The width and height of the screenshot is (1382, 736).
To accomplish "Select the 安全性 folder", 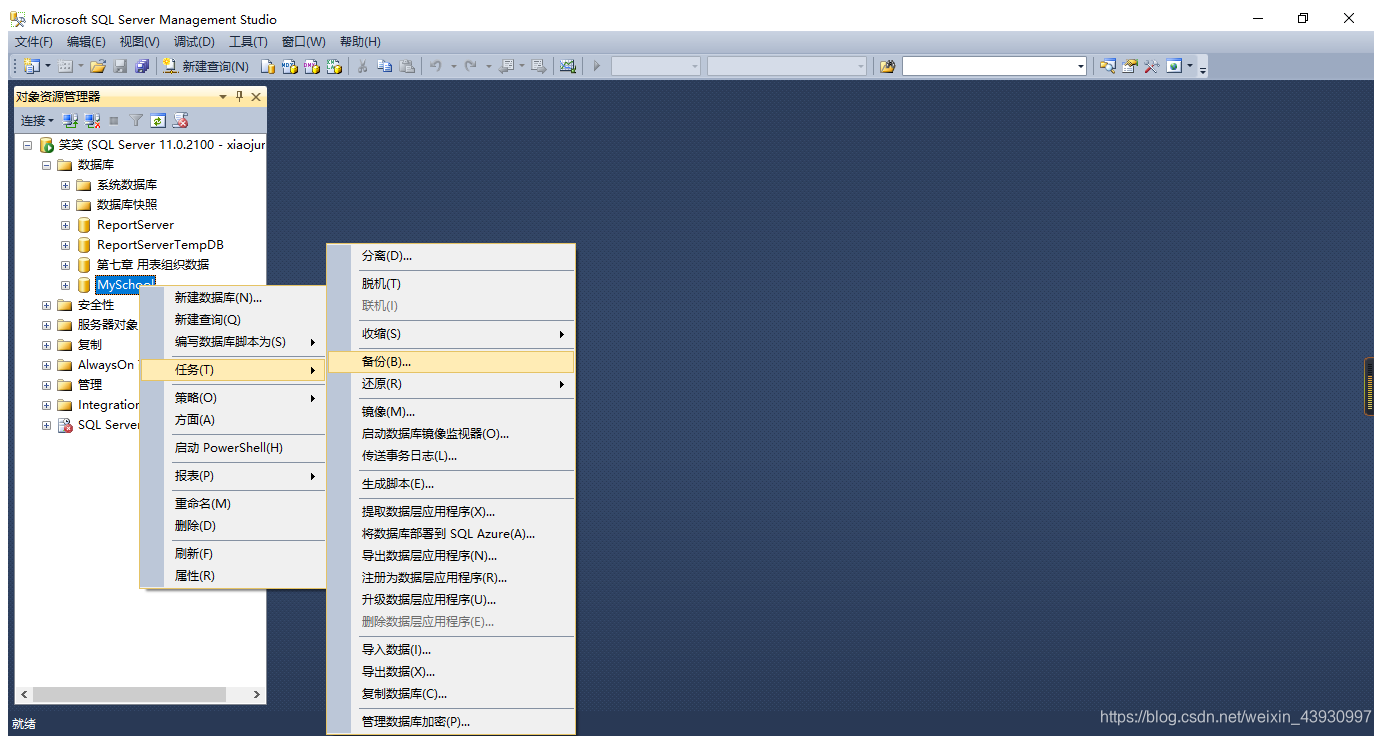I will (x=96, y=305).
